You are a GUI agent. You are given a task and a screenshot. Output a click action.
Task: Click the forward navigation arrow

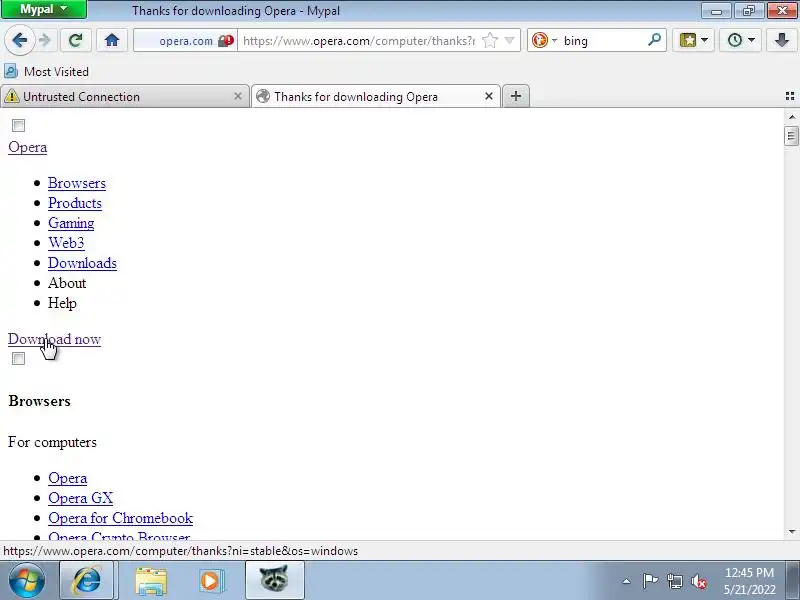45,40
